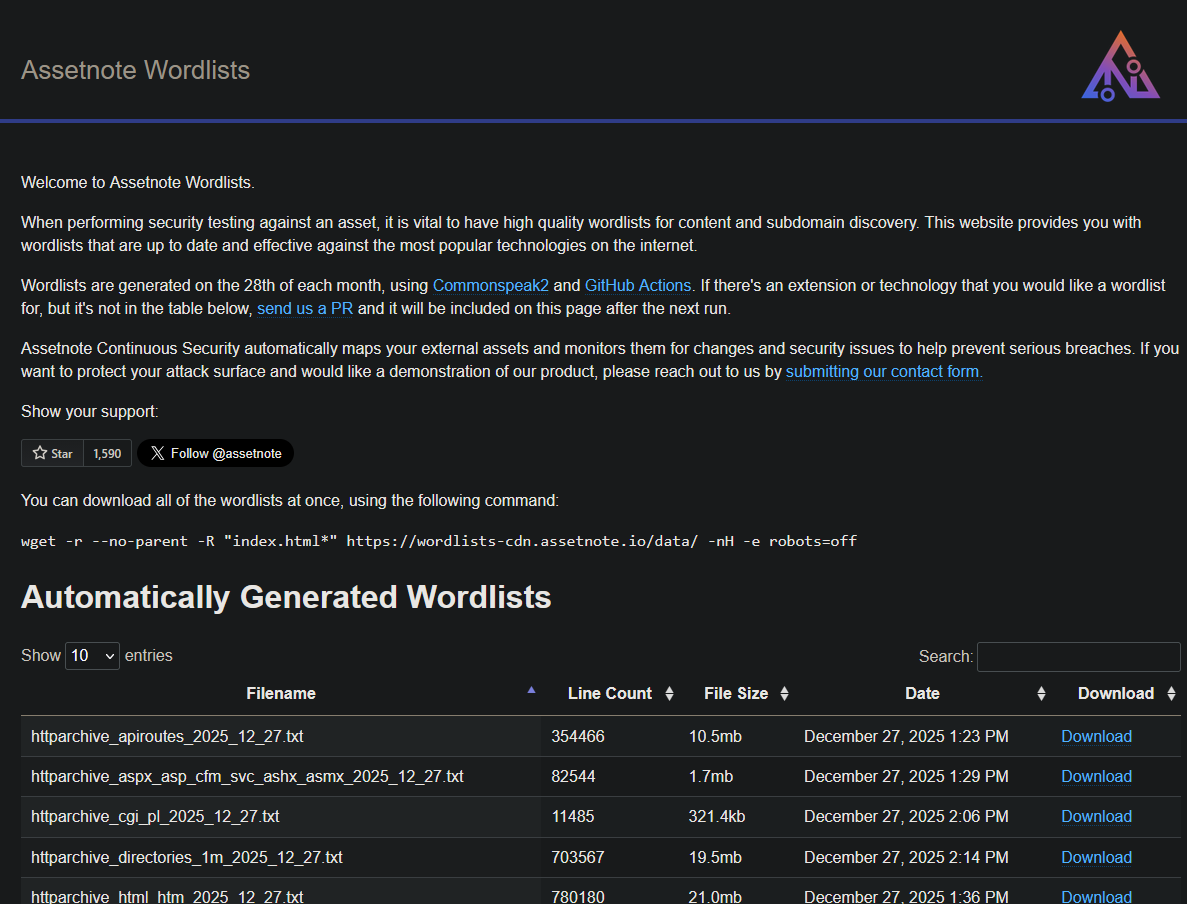Follow @assetnote on X
The image size is (1187, 904).
(215, 454)
